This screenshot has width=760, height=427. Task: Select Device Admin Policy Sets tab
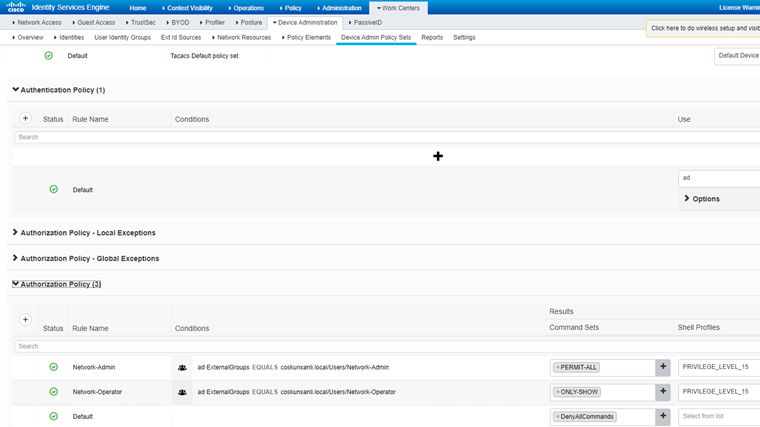pos(376,37)
